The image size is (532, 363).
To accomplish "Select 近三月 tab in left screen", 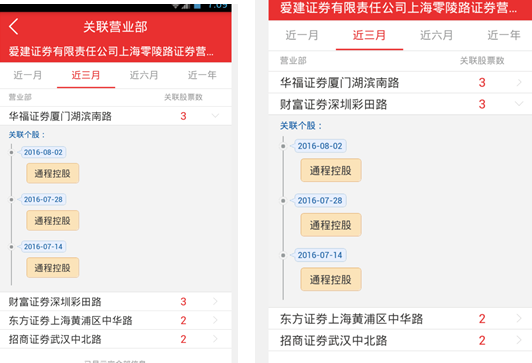I will (x=86, y=75).
